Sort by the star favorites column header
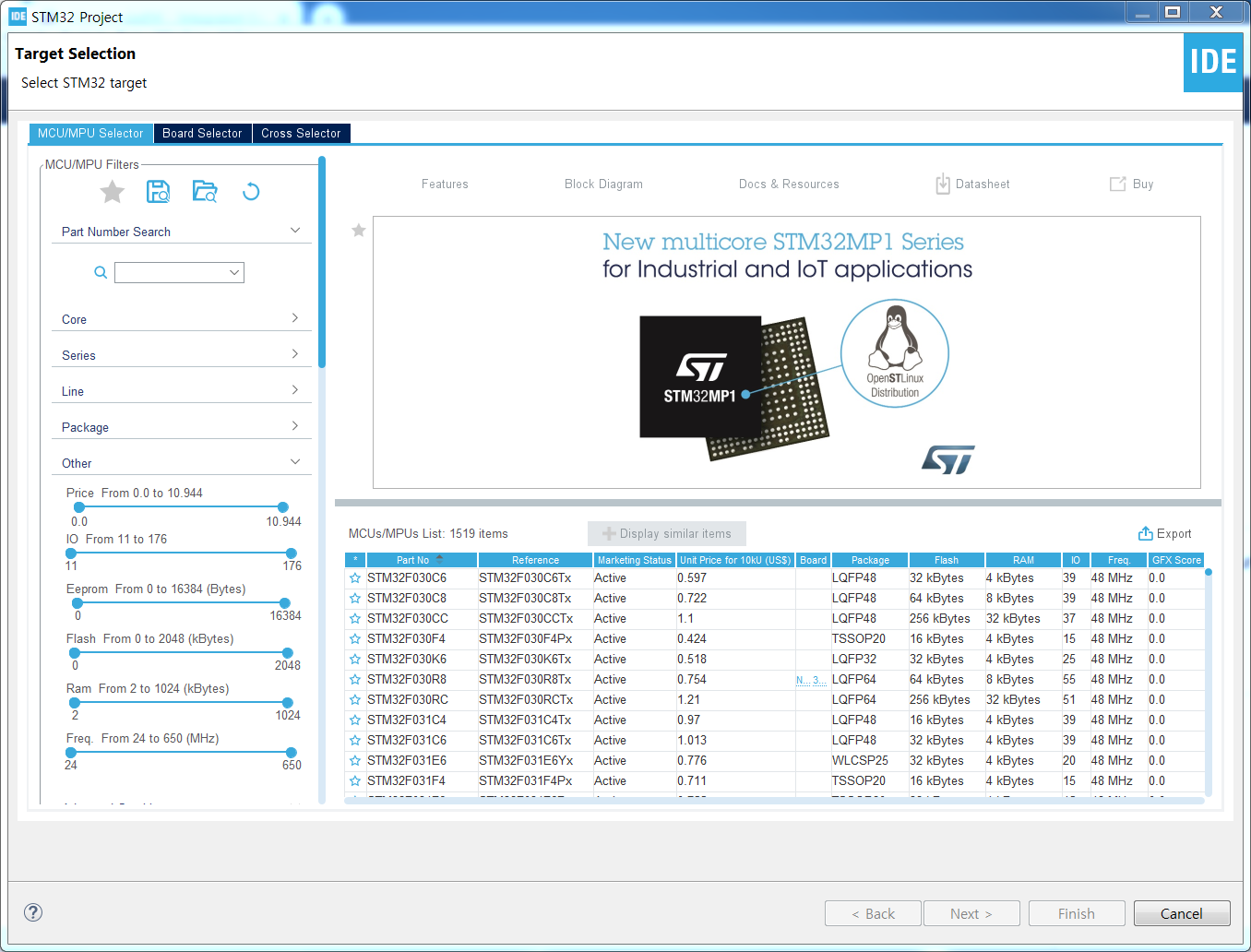 click(355, 560)
